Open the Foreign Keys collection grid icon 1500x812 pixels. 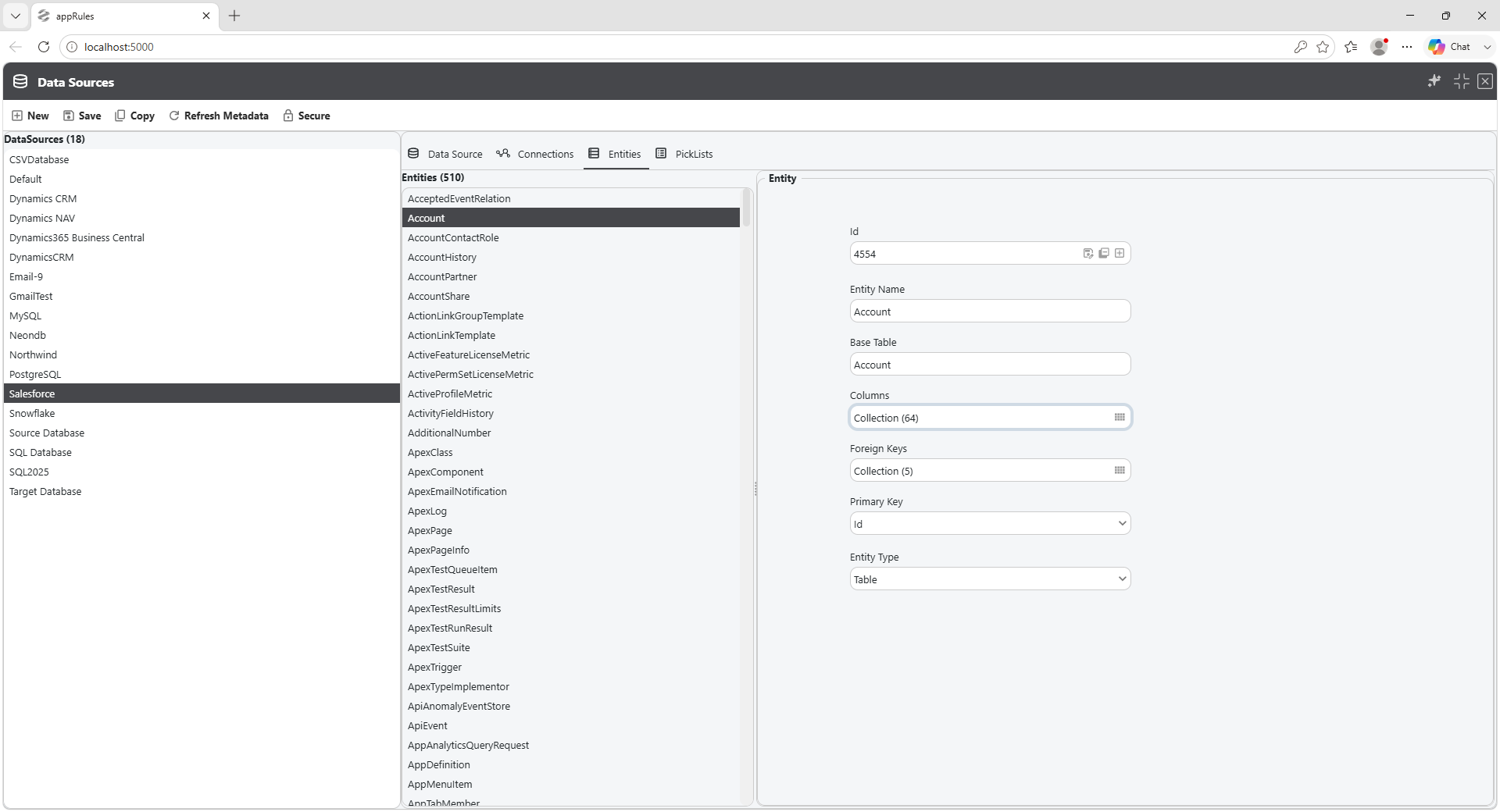[x=1120, y=470]
